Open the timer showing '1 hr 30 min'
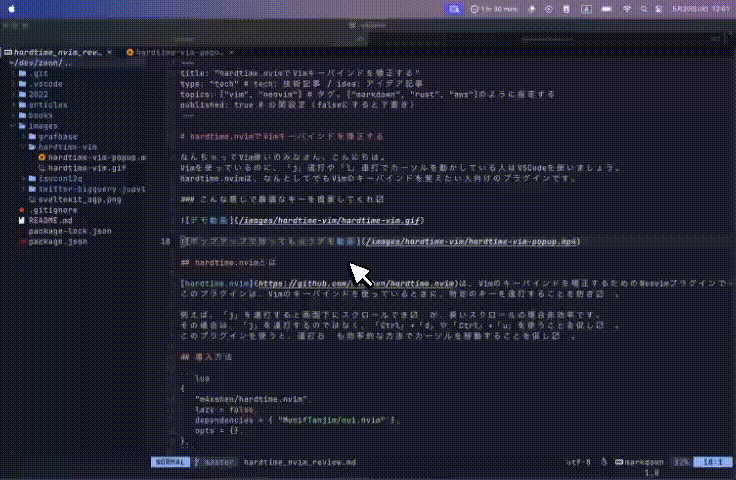Image resolution: width=736 pixels, height=480 pixels. point(493,9)
